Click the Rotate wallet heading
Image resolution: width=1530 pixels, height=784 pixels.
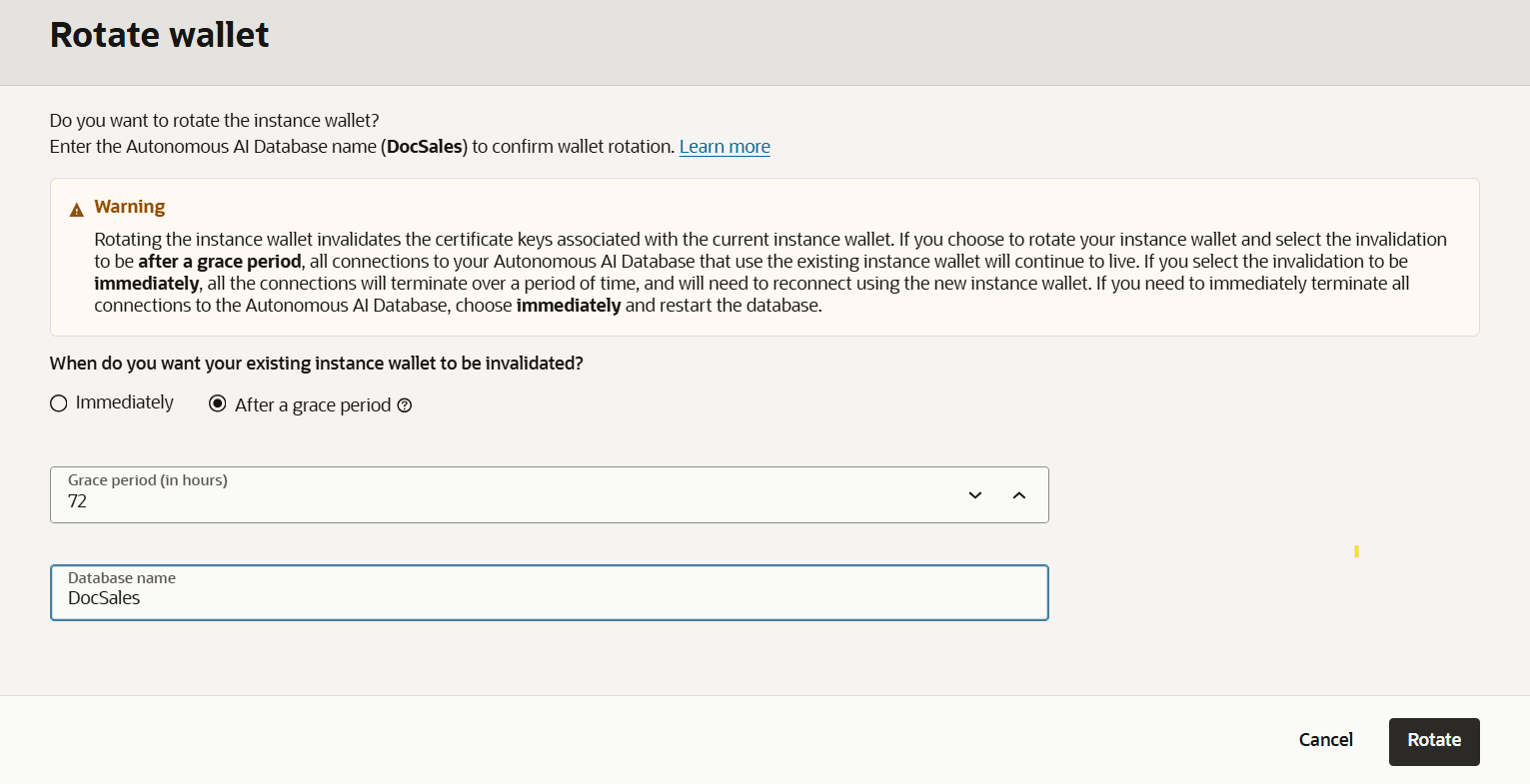click(x=159, y=34)
